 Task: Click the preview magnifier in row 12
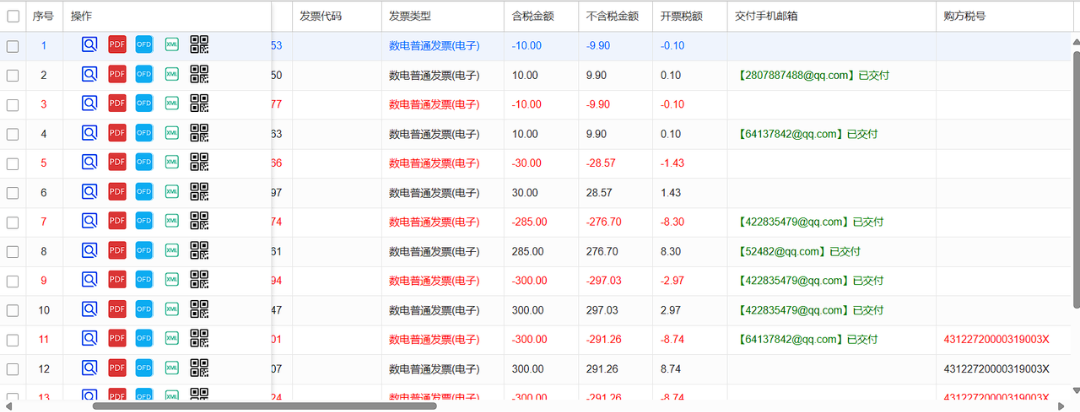(90, 369)
